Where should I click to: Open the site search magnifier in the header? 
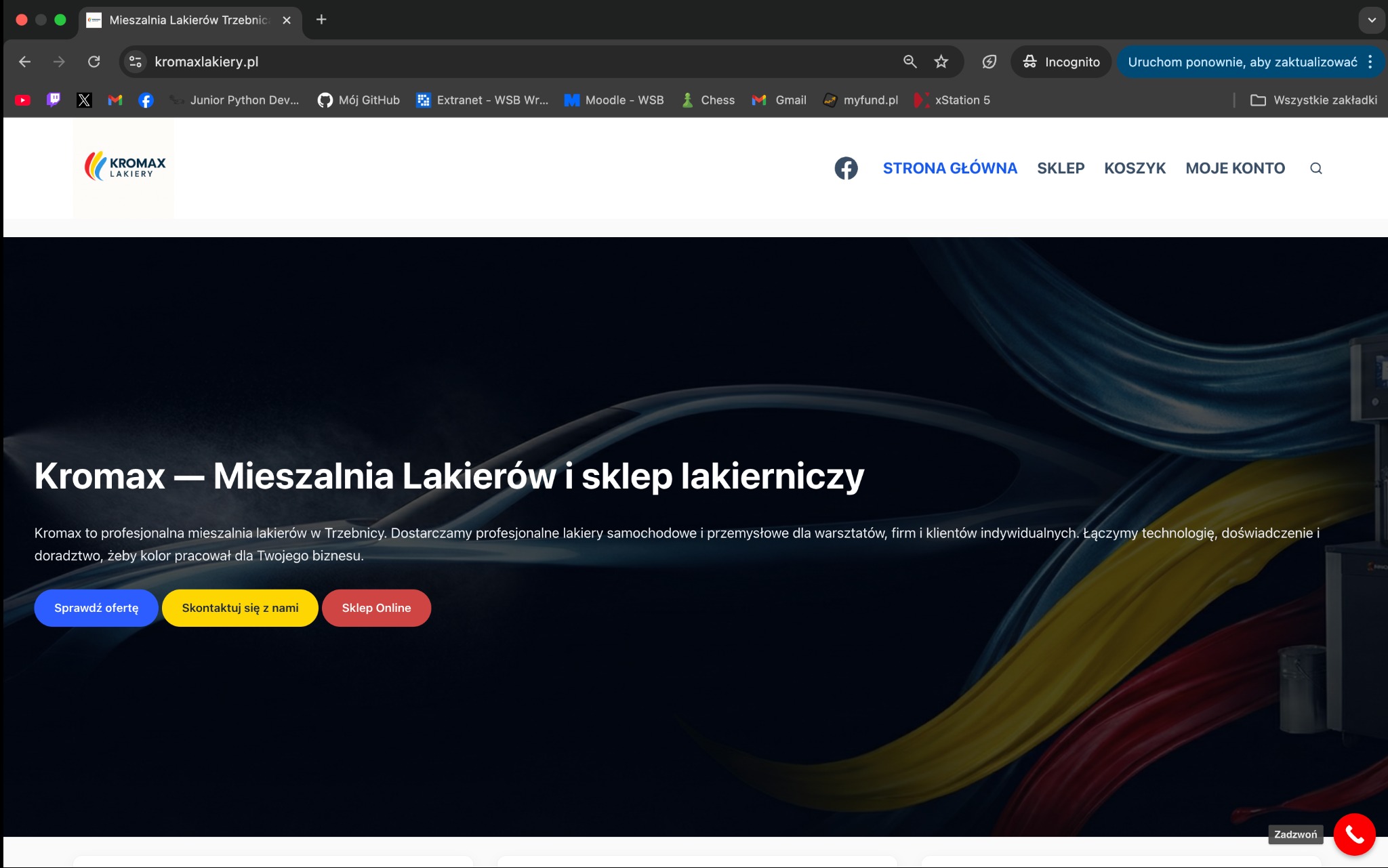click(1315, 167)
